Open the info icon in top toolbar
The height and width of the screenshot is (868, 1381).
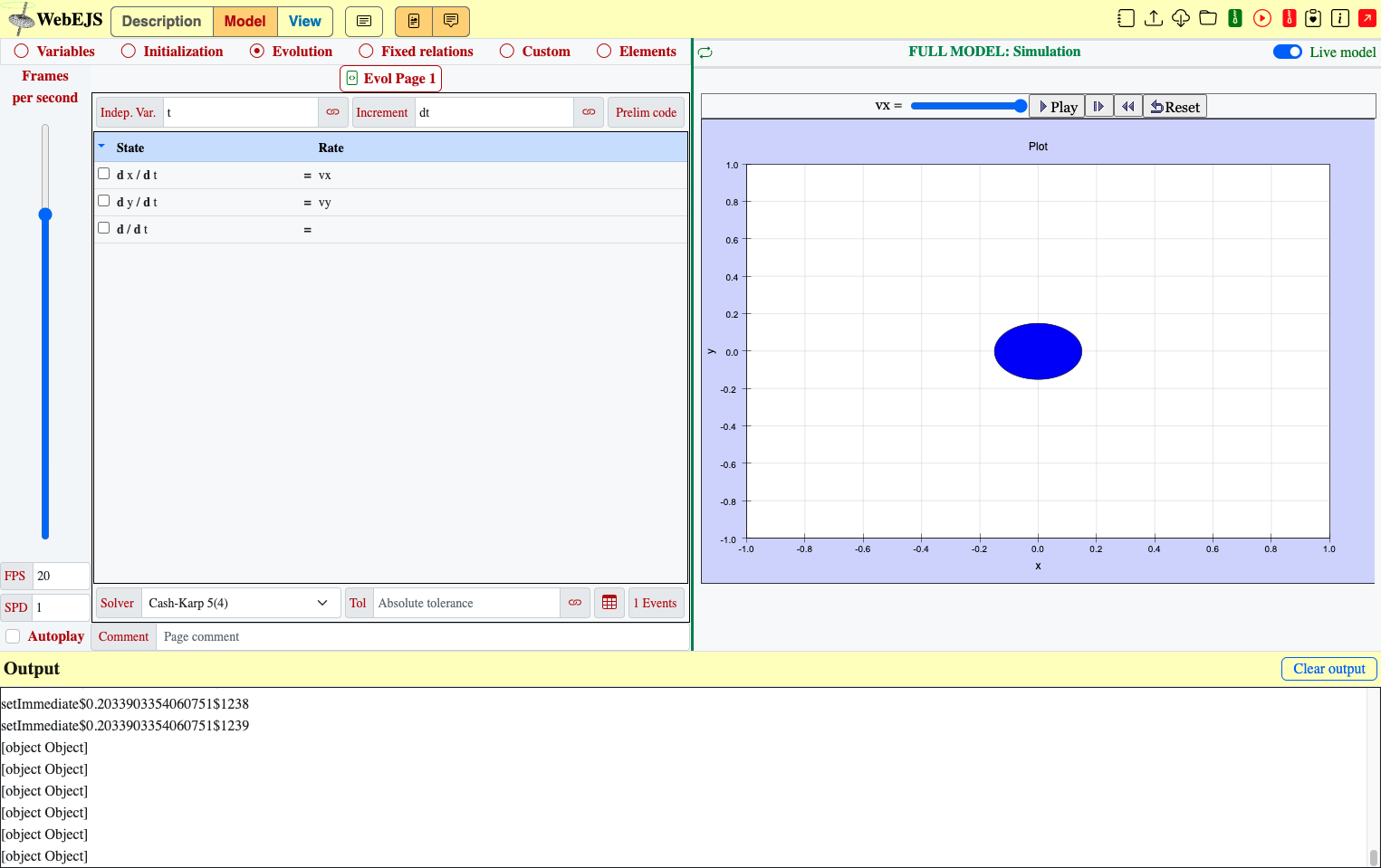click(x=1340, y=18)
